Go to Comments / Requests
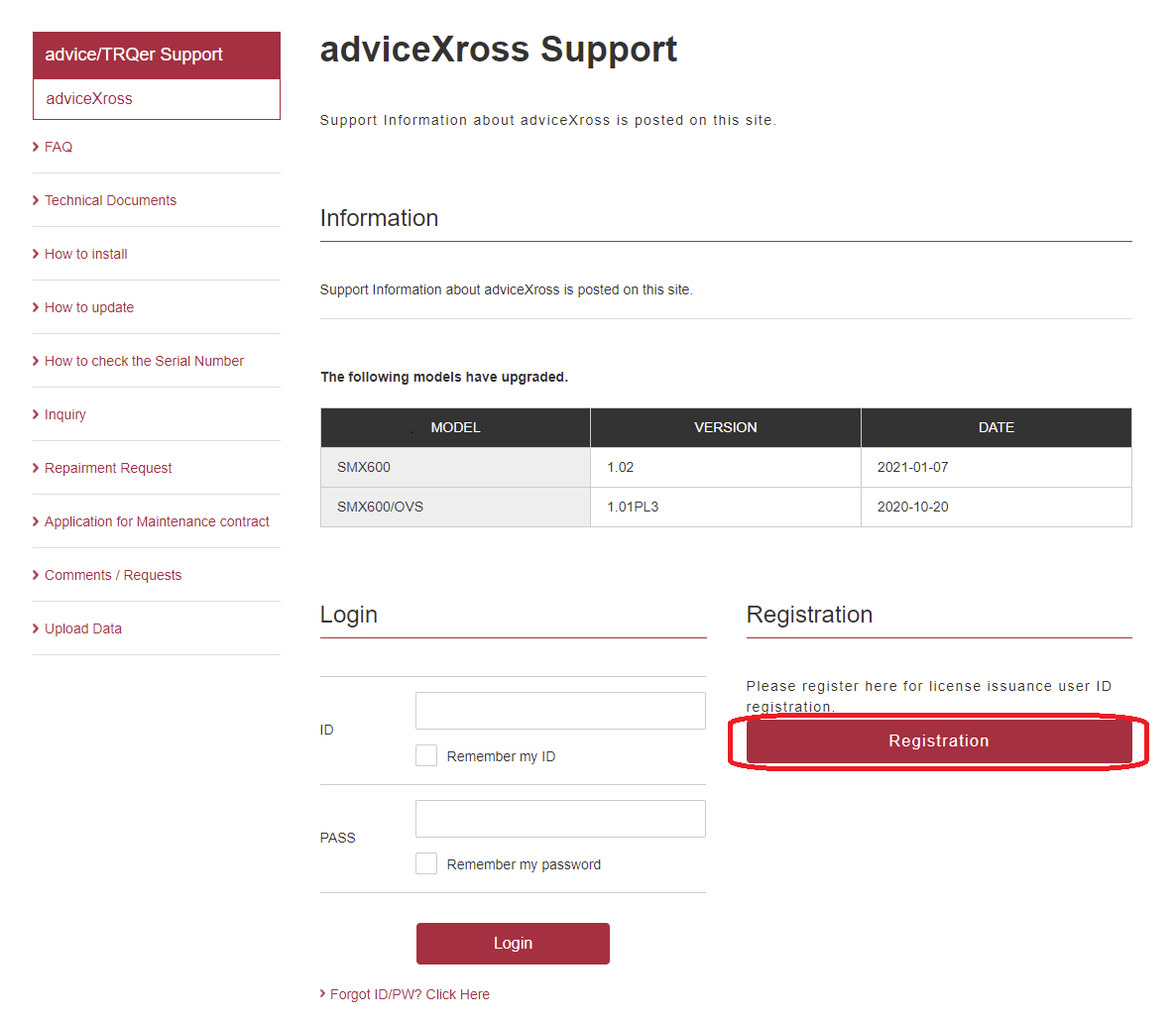This screenshot has width=1176, height=1023. [x=112, y=575]
